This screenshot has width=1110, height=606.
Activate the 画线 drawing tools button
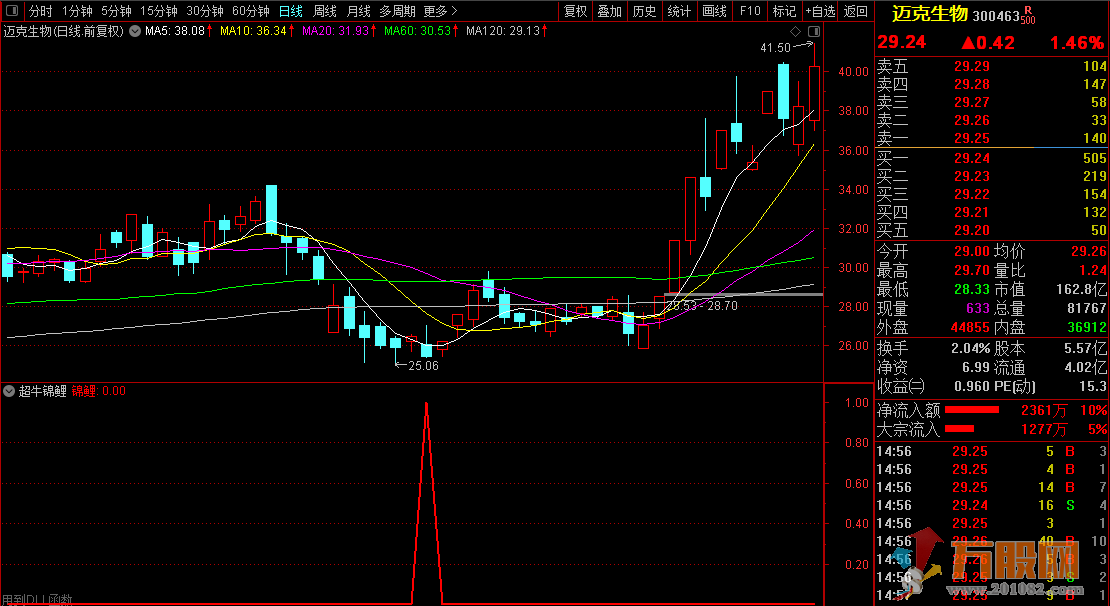[x=714, y=11]
